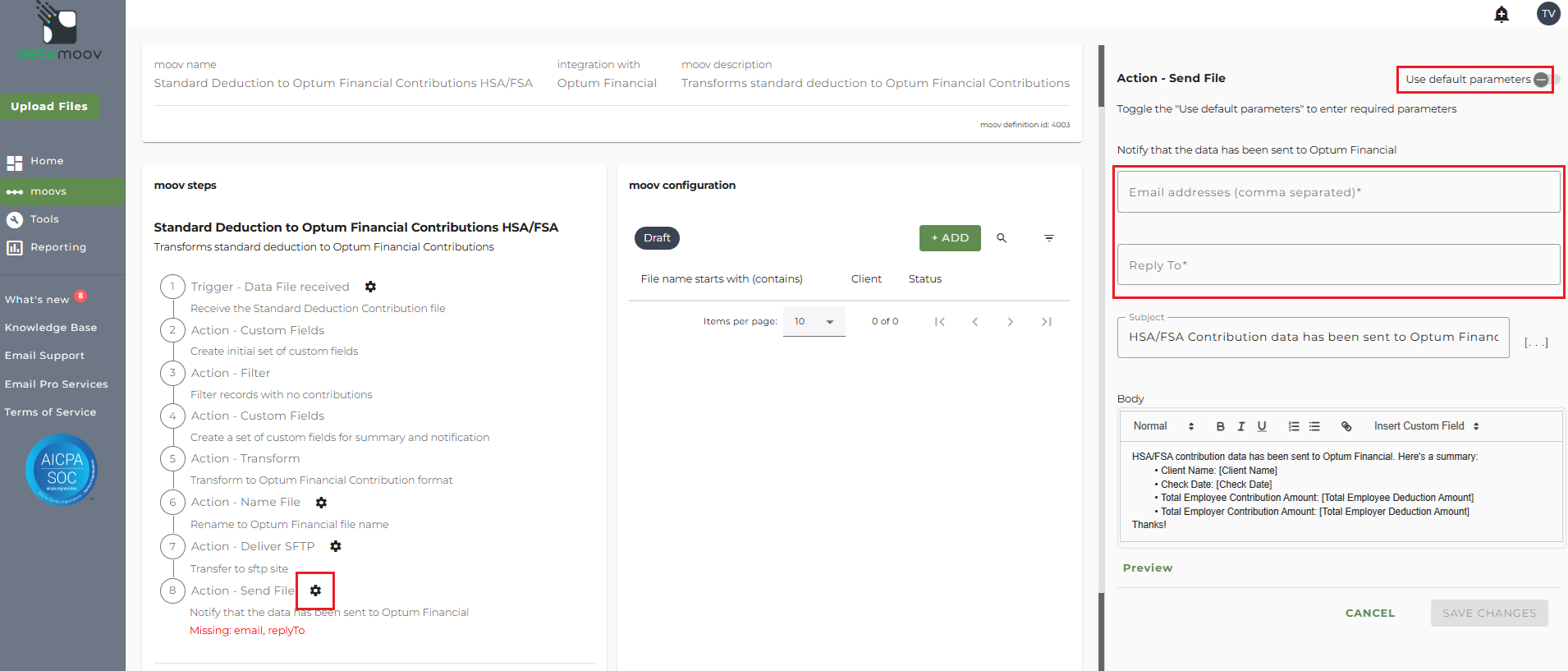
Task: Open settings gear for Action - Name File
Action: pos(321,502)
